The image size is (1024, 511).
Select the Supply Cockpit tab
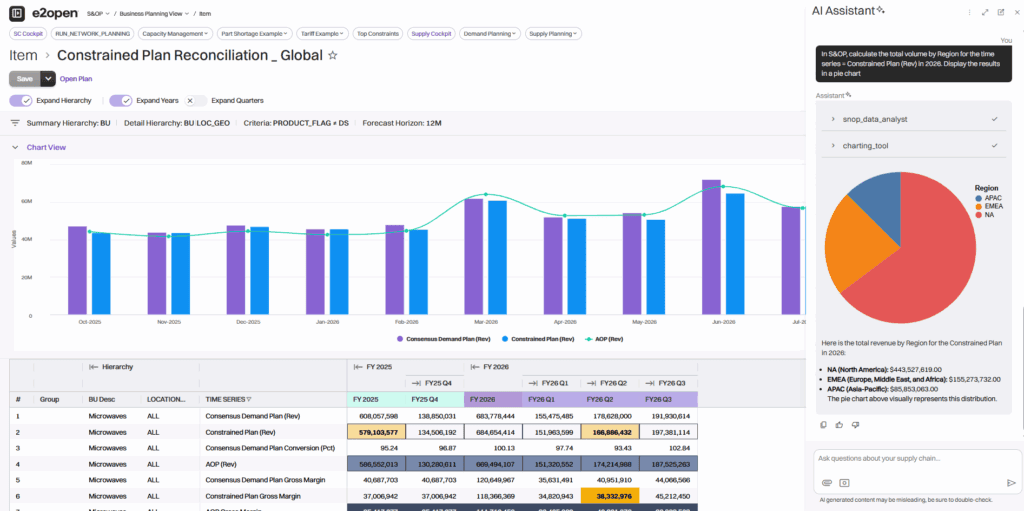coord(432,33)
